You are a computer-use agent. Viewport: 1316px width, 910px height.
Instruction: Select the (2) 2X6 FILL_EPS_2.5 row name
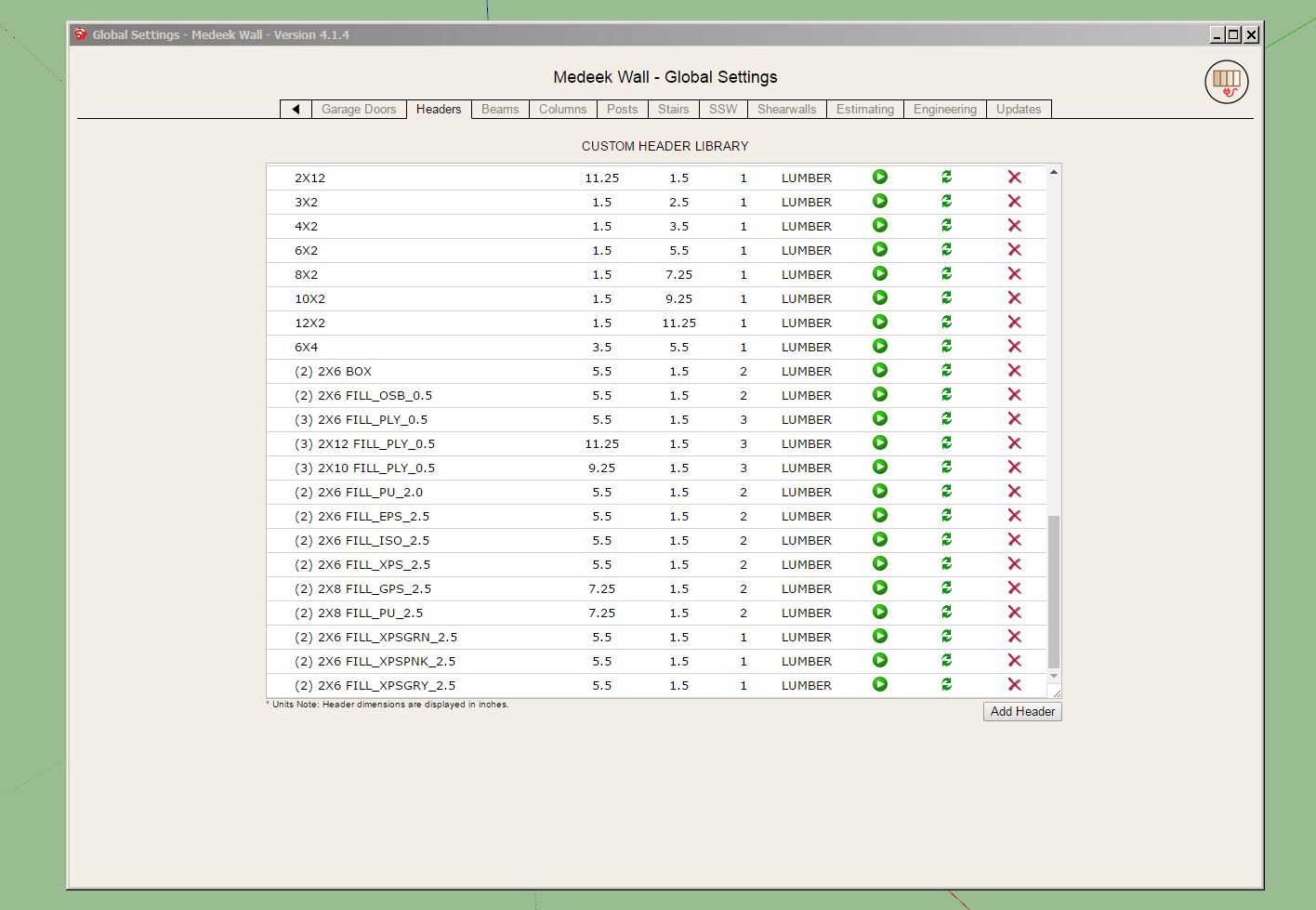[362, 516]
